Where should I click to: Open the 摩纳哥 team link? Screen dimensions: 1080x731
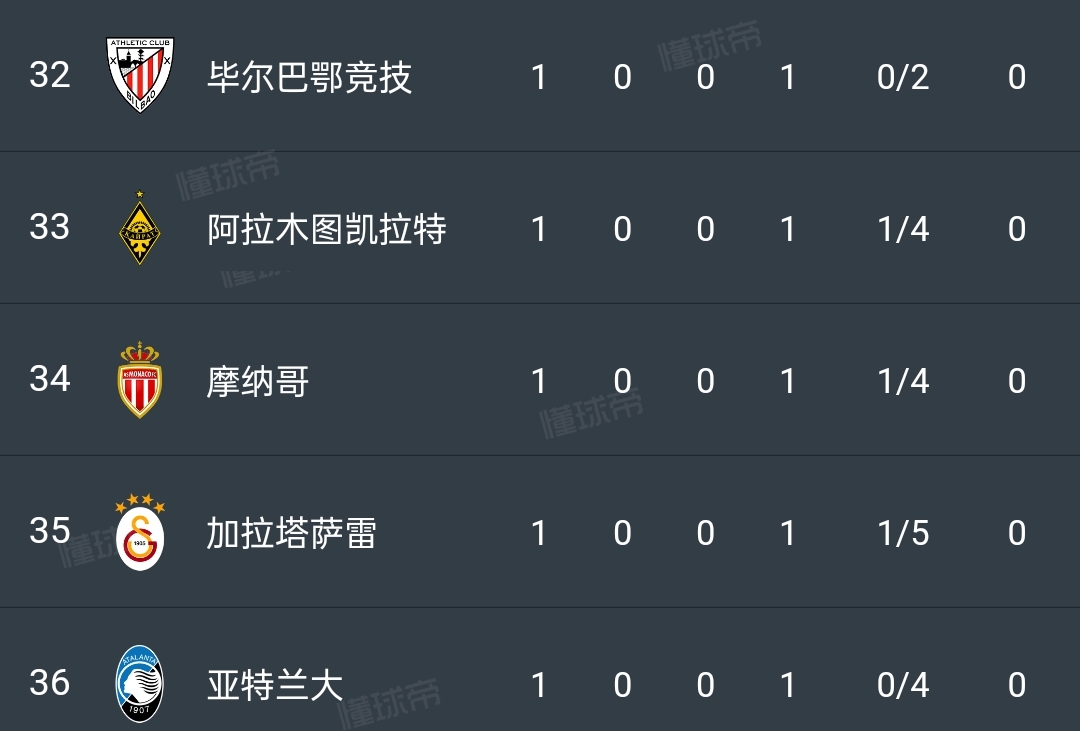click(x=257, y=381)
